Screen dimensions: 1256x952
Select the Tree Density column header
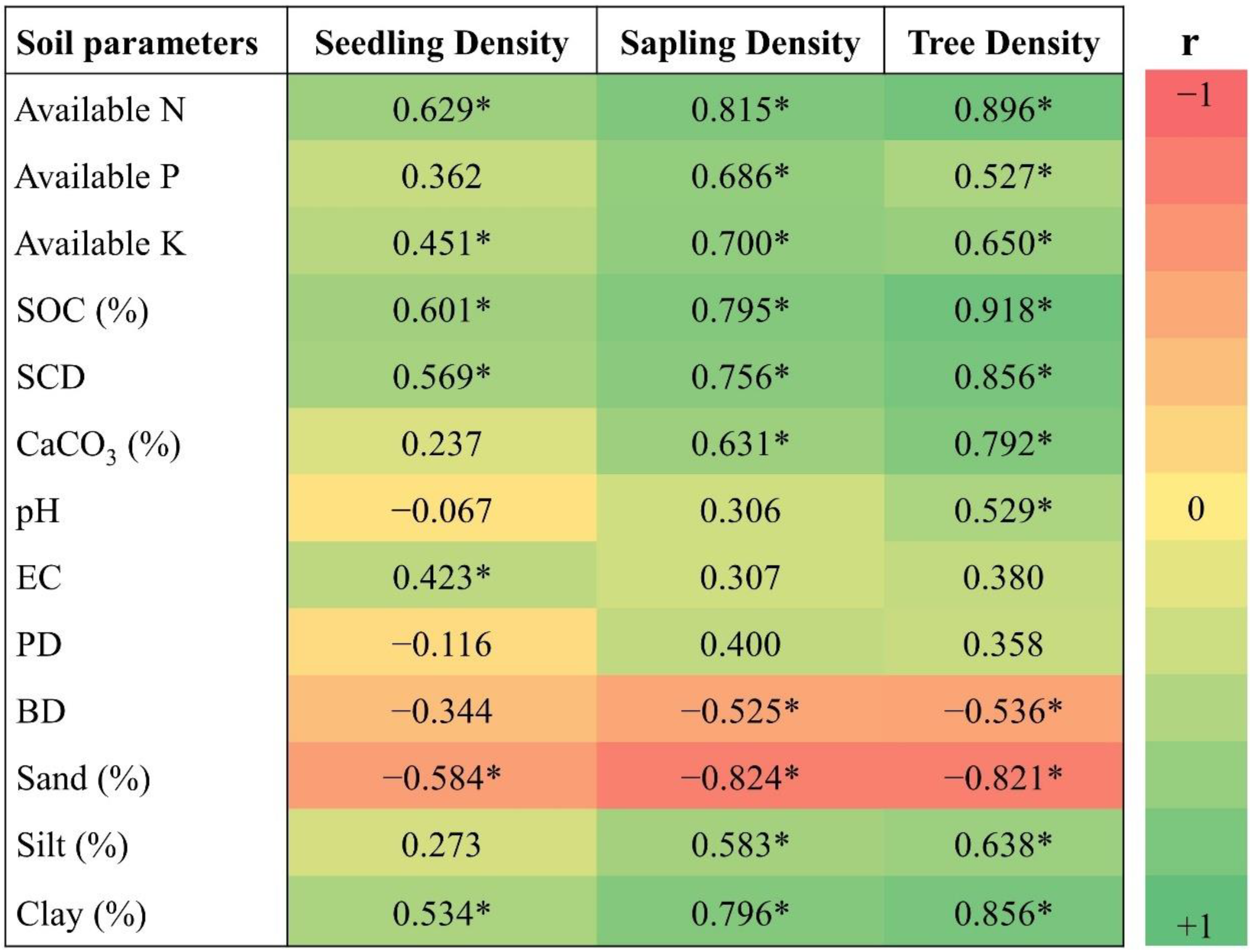click(x=1003, y=43)
